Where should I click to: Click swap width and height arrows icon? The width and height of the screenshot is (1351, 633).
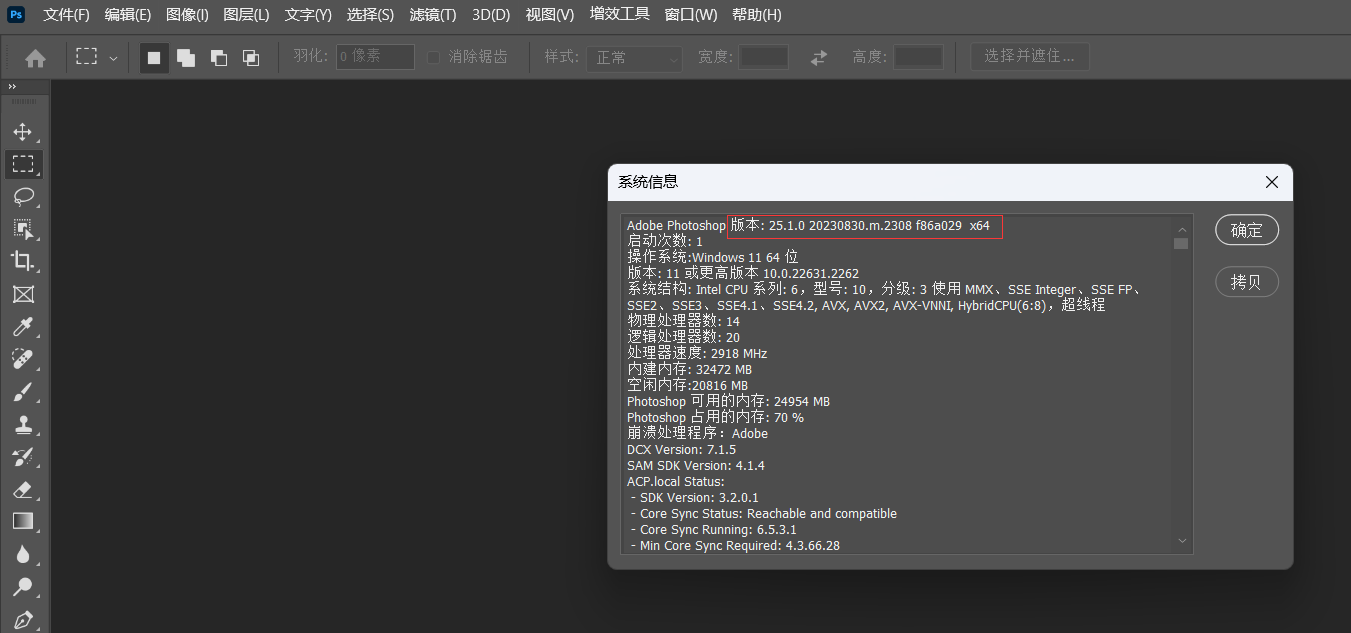tap(819, 58)
